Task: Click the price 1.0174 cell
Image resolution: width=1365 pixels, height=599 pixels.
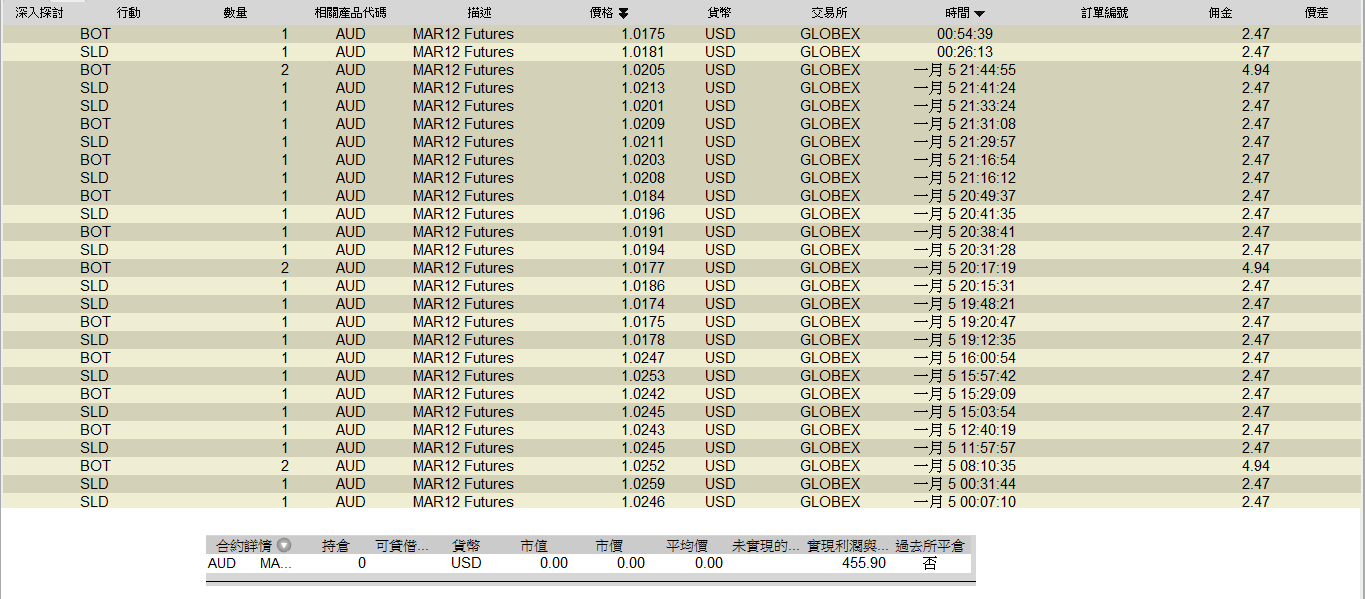Action: click(643, 304)
